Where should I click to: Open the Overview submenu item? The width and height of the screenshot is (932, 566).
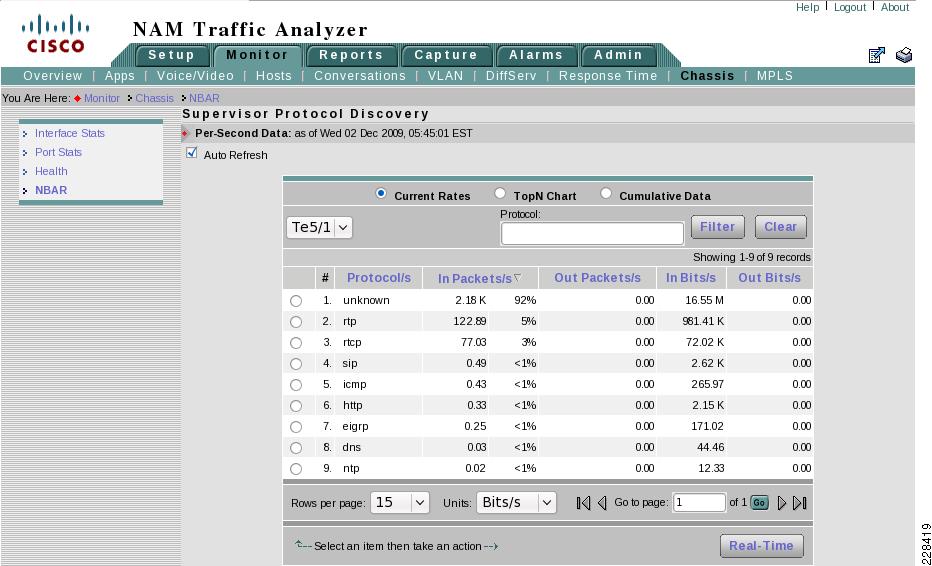(52, 76)
